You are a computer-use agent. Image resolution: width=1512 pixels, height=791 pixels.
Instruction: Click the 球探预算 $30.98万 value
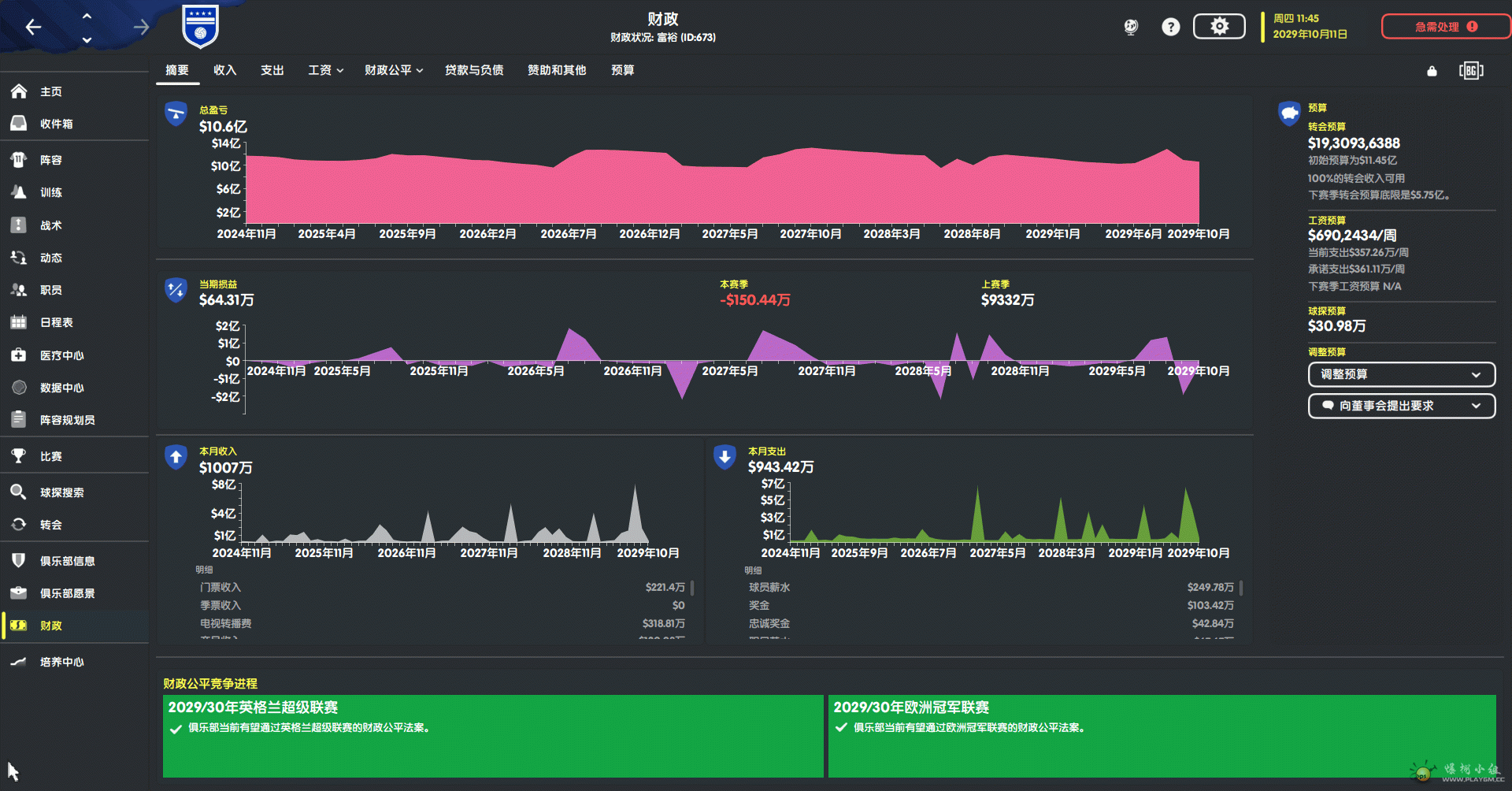1336,326
